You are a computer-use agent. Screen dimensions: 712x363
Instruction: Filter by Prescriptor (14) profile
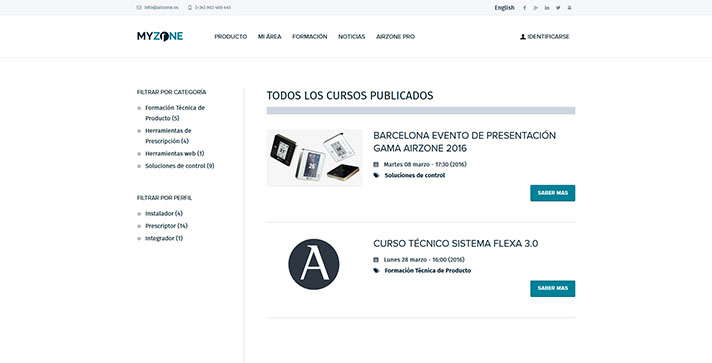coord(166,226)
